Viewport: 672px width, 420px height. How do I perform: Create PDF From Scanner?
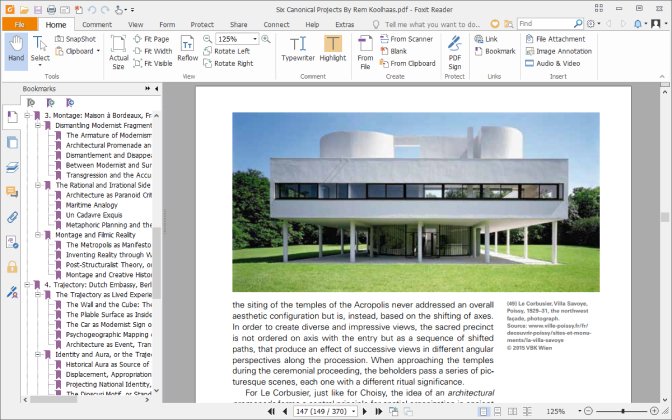click(406, 39)
